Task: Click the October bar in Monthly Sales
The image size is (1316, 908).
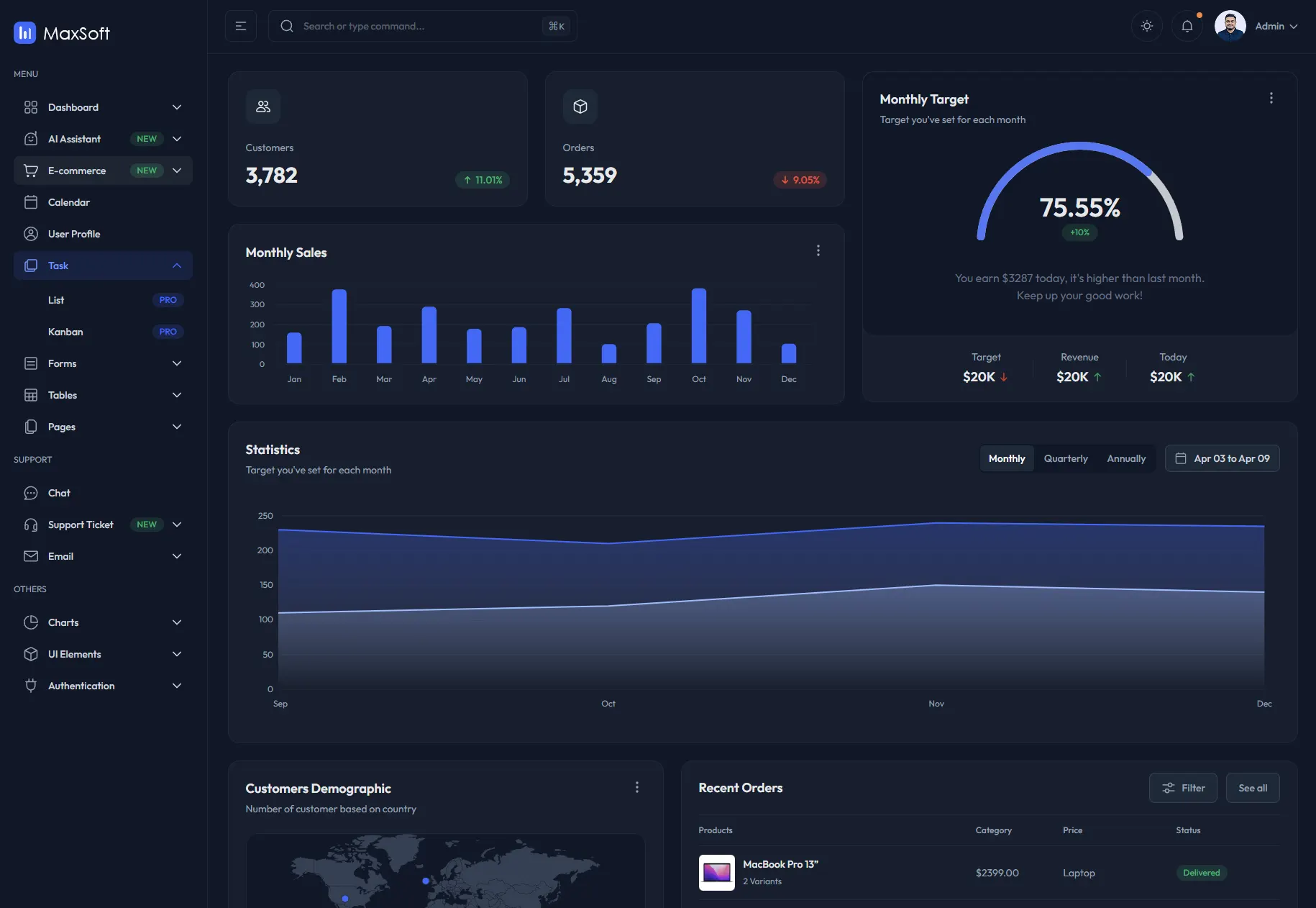Action: click(699, 326)
